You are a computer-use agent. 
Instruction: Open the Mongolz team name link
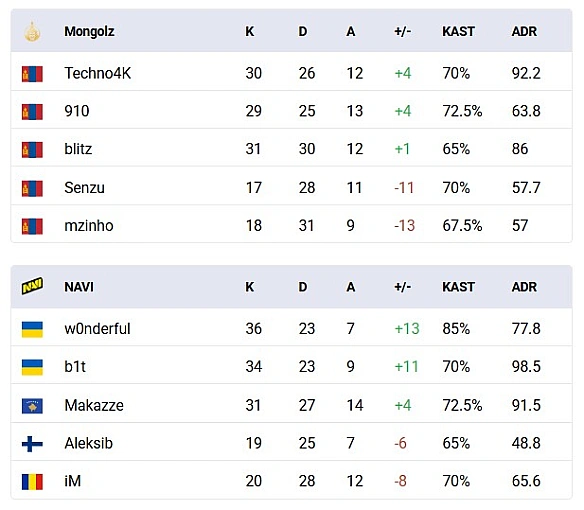(89, 31)
